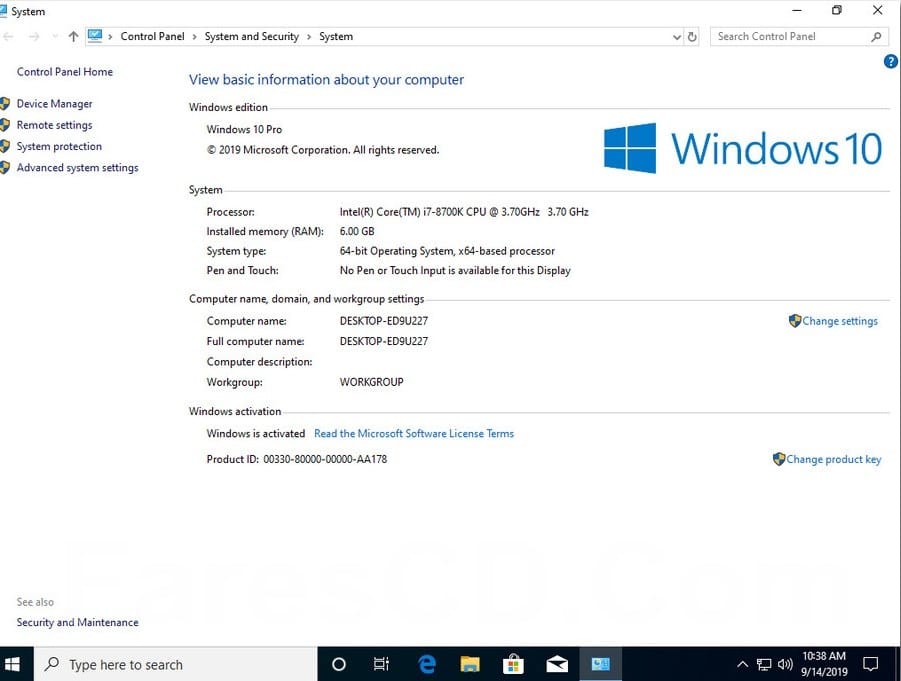Minimize the System window
The height and width of the screenshot is (681, 901).
click(796, 10)
